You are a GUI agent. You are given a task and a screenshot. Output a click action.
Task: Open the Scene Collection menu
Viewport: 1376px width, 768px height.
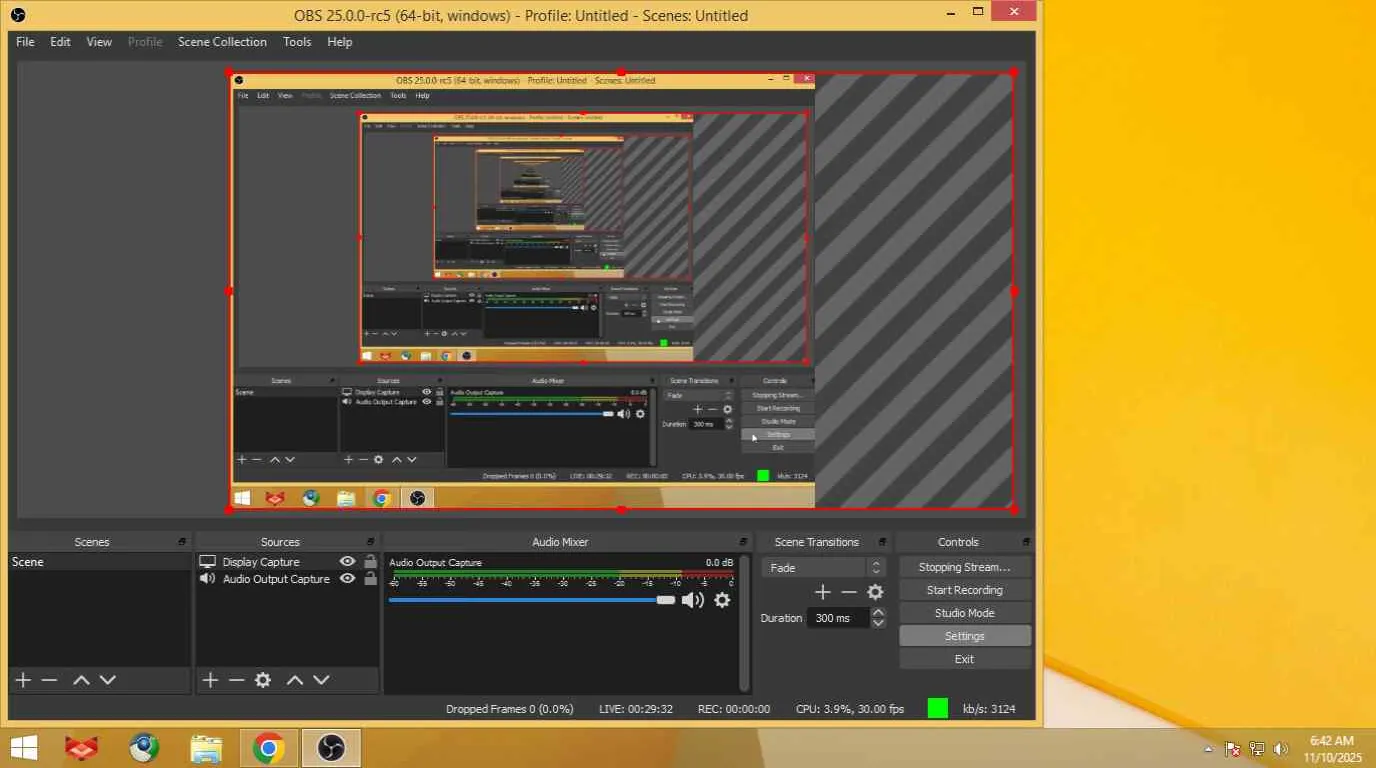click(x=222, y=42)
